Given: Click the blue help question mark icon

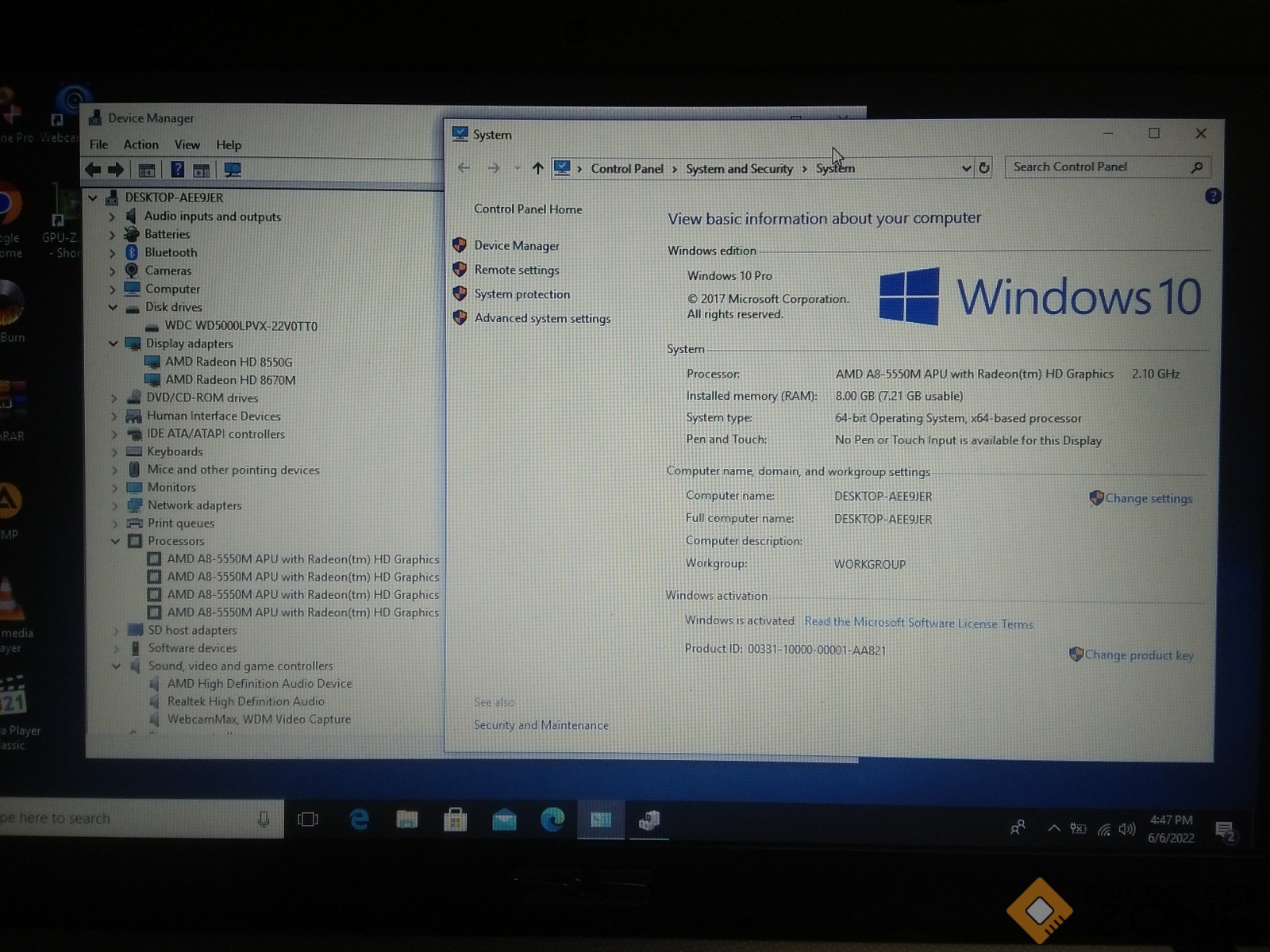Looking at the screenshot, I should coord(1212,196).
